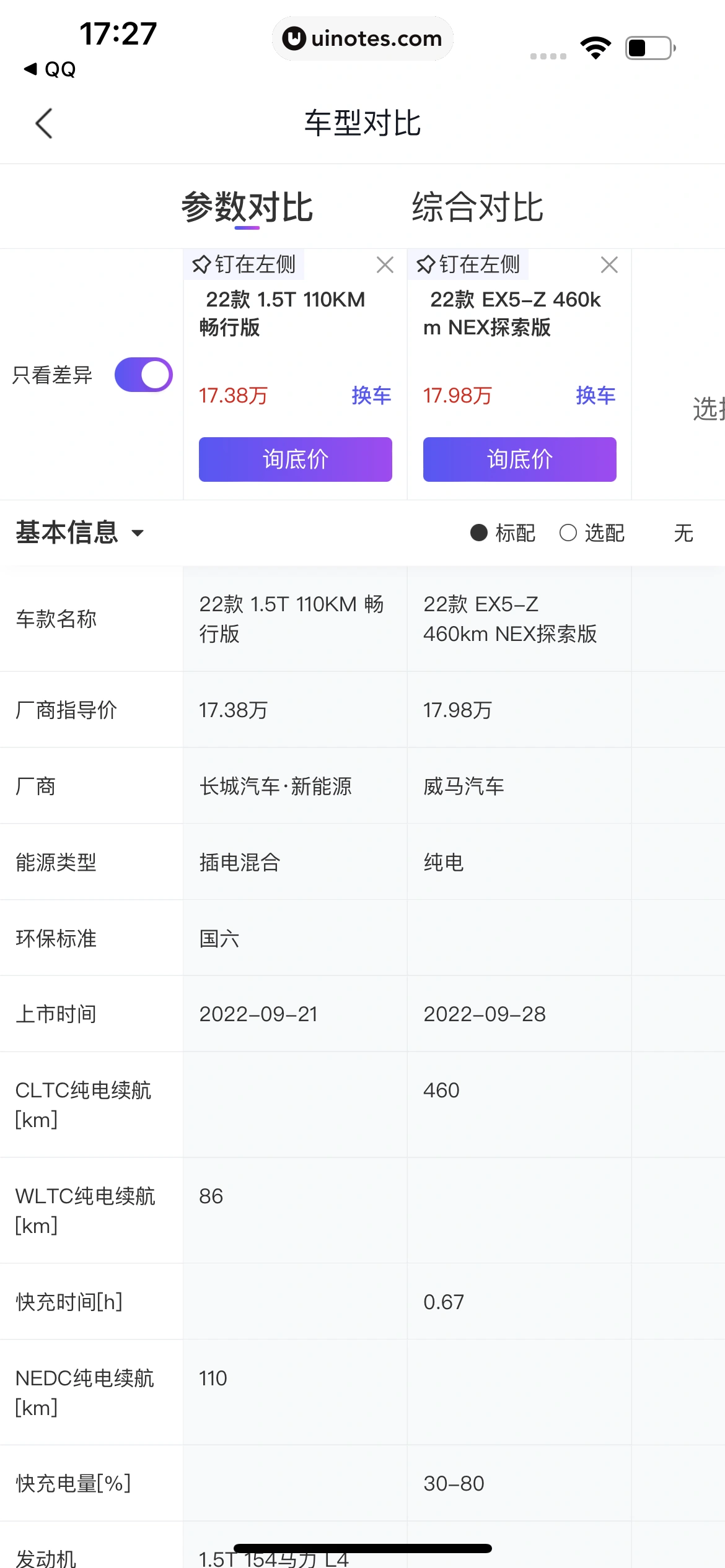Viewport: 725px width, 1568px height.
Task: Select NEDC range value 110
Action: (x=213, y=1378)
